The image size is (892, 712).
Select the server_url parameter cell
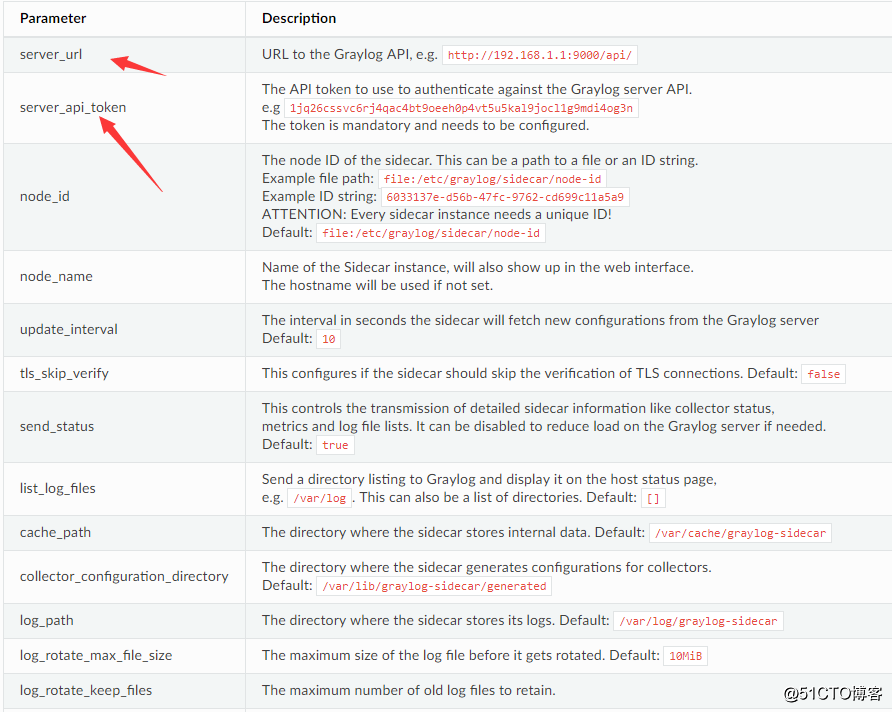tap(124, 55)
